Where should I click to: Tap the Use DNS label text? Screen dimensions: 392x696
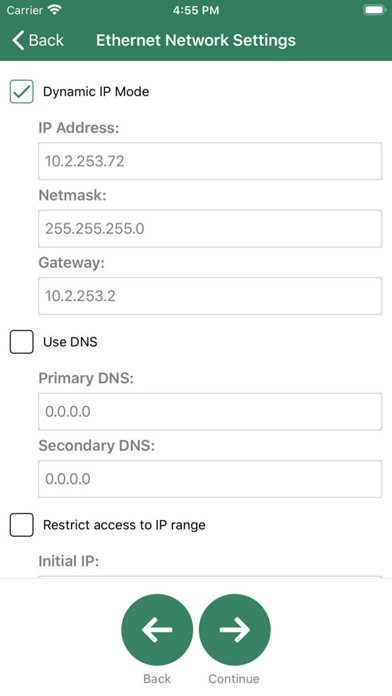pyautogui.click(x=70, y=342)
